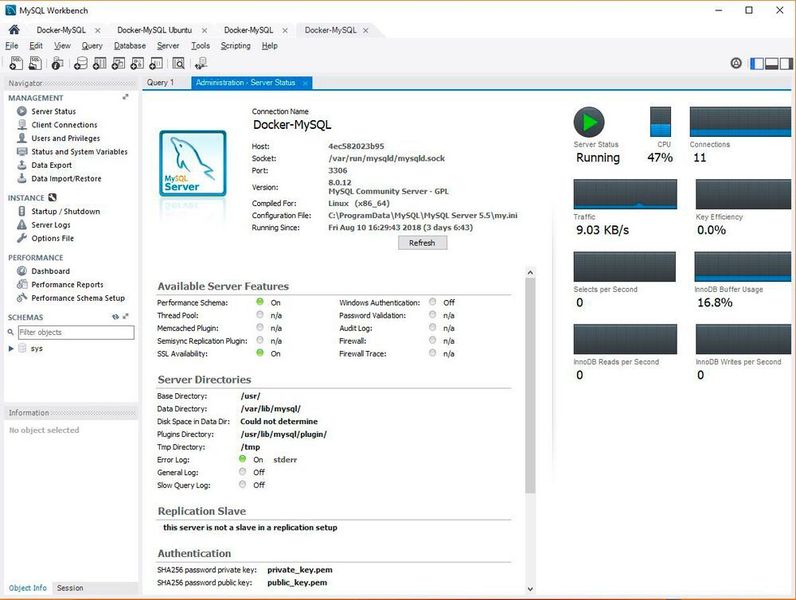Click the MySQL Server dolphin logo
Image resolution: width=796 pixels, height=600 pixels.
tap(193, 163)
